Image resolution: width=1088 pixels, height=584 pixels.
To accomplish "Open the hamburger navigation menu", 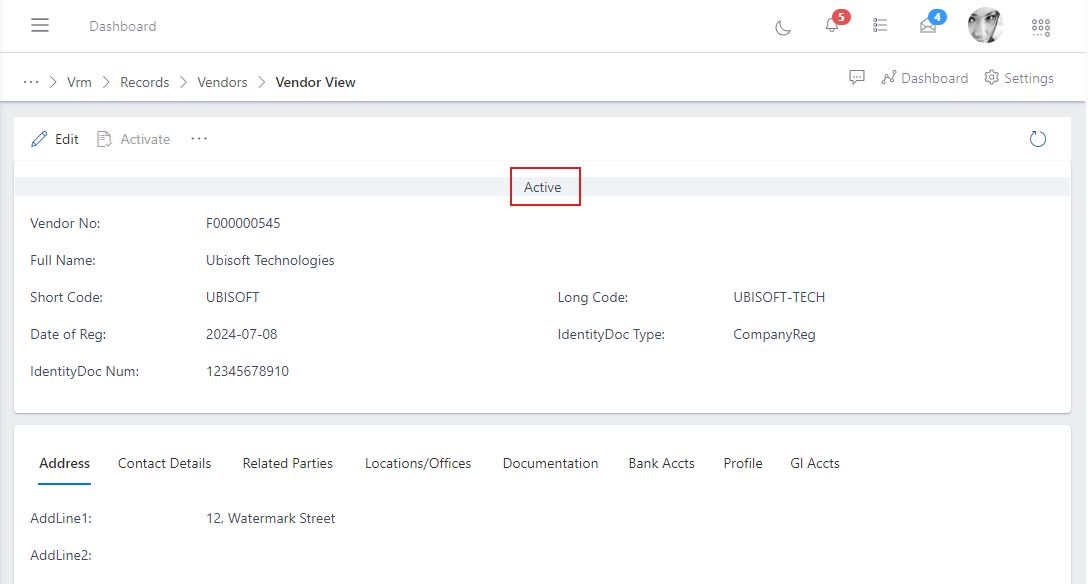I will click(40, 25).
